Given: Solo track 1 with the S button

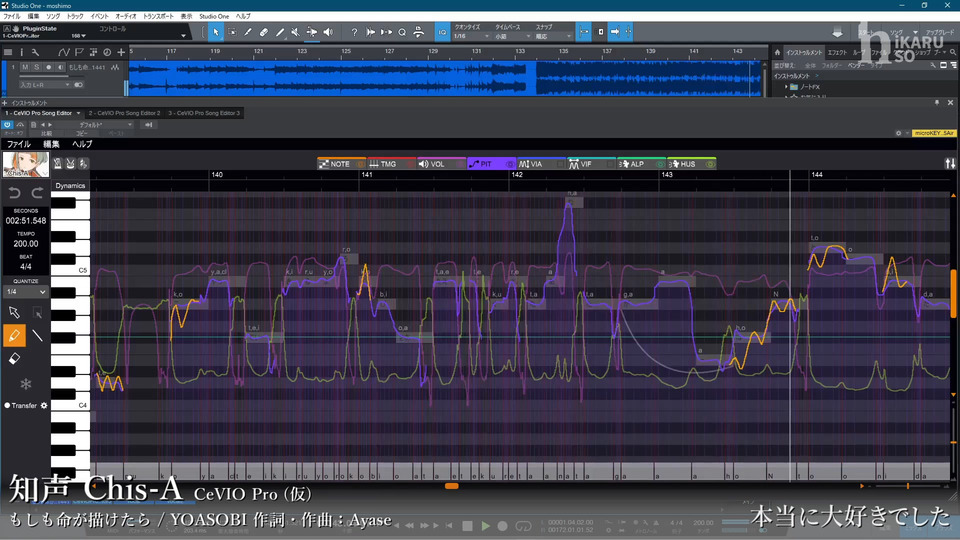Looking at the screenshot, I should point(39,66).
